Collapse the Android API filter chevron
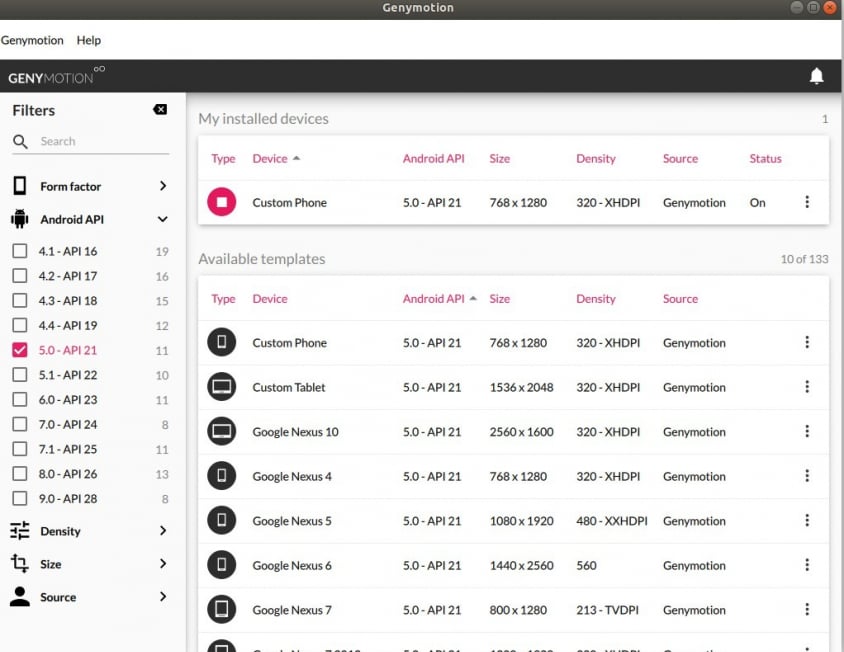This screenshot has width=844, height=652. 163,219
